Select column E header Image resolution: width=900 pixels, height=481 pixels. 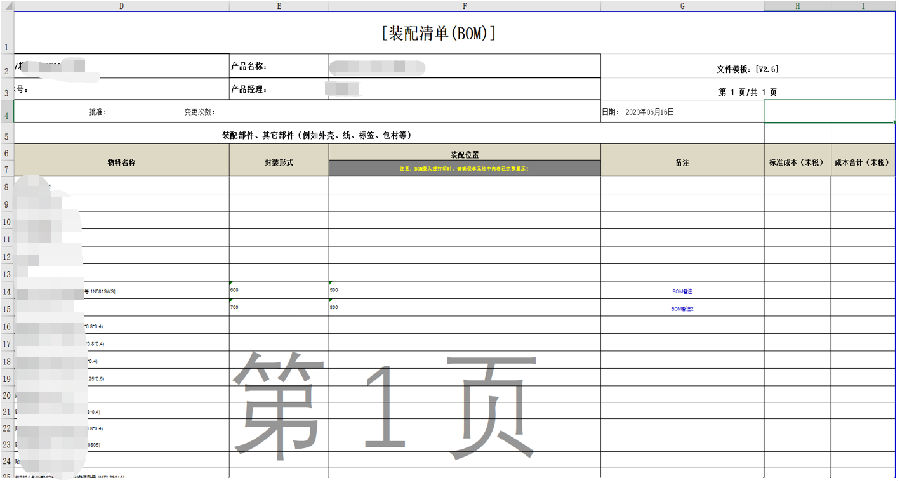pos(279,6)
